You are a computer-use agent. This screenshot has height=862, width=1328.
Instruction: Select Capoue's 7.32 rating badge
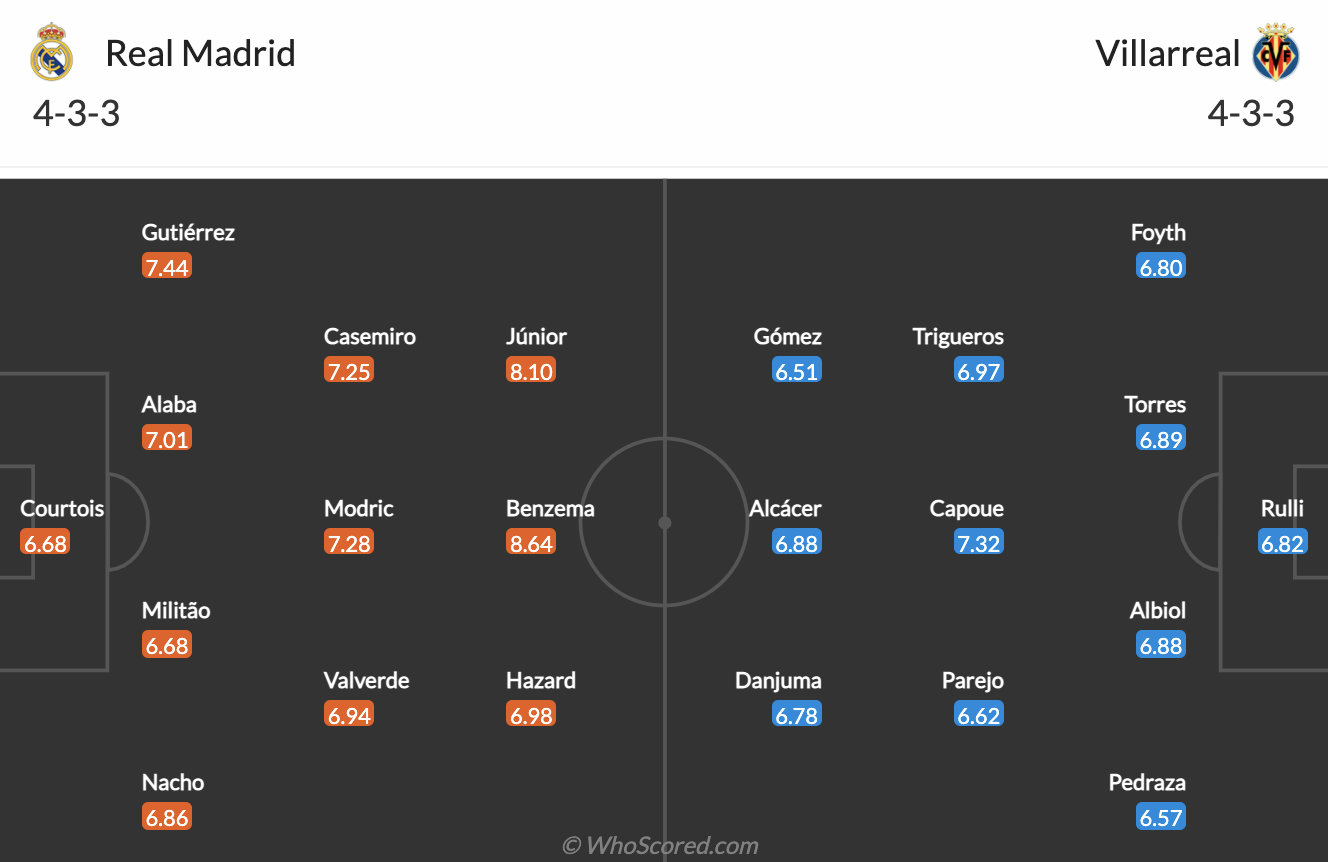click(x=979, y=544)
